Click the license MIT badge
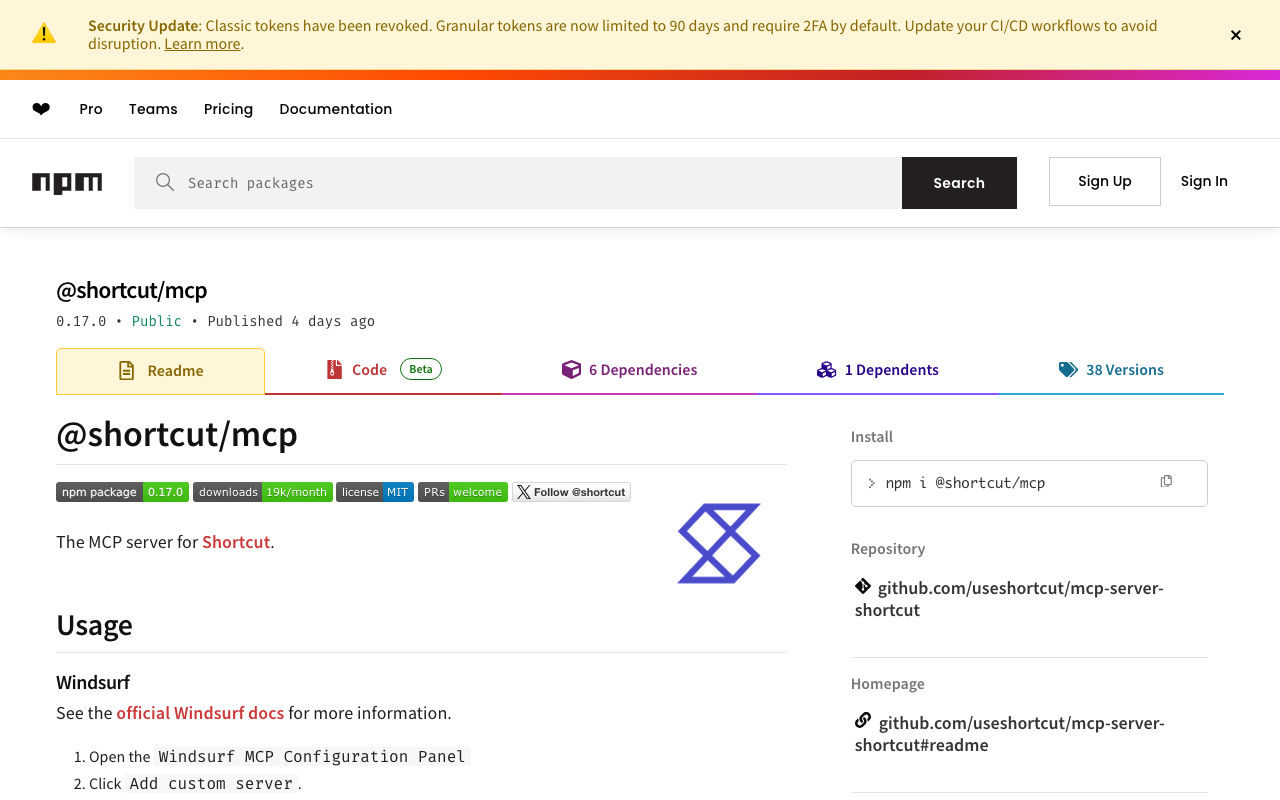Viewport: 1280px width, 800px height. point(375,492)
